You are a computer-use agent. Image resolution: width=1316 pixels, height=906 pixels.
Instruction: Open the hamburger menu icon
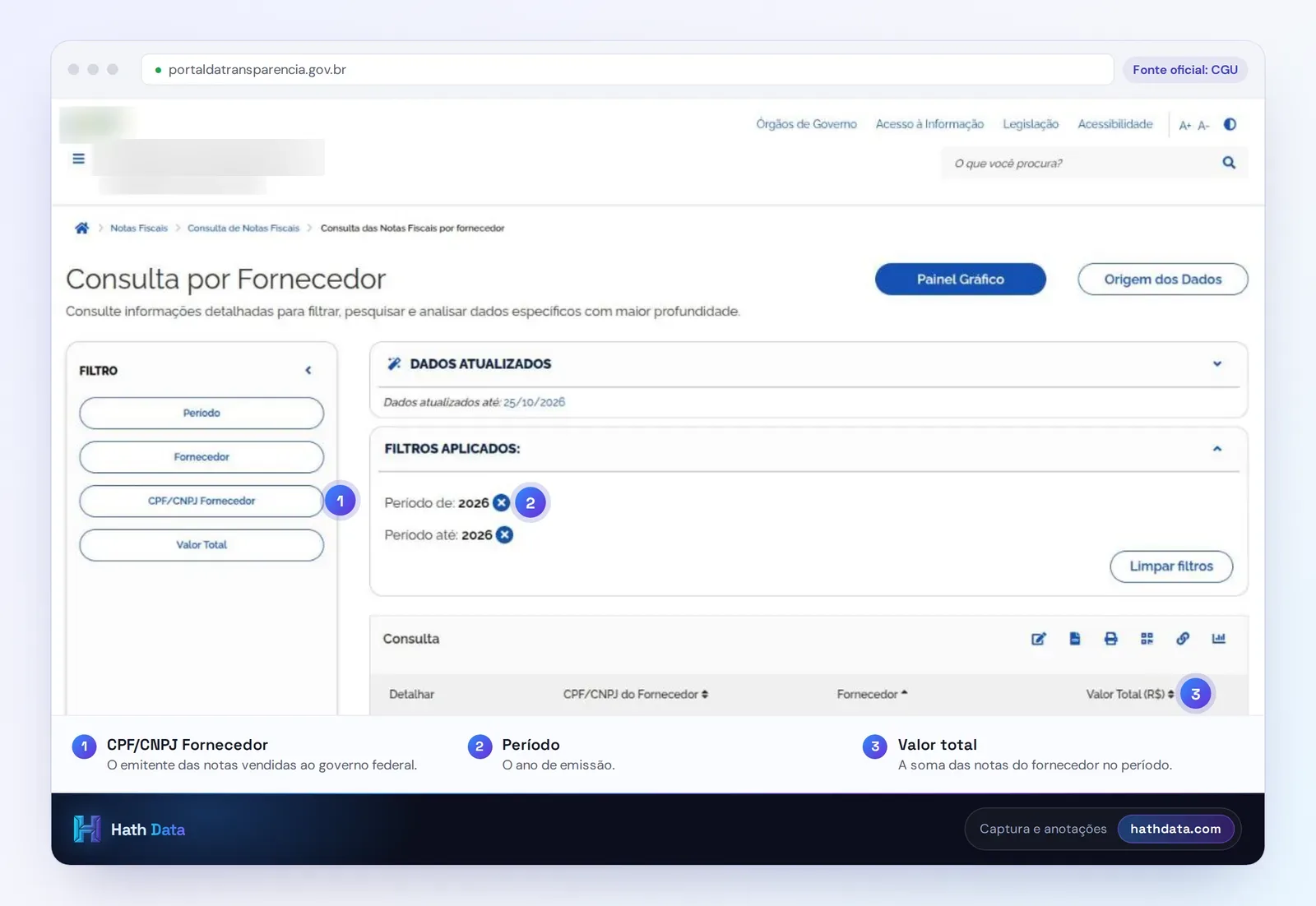click(x=78, y=159)
